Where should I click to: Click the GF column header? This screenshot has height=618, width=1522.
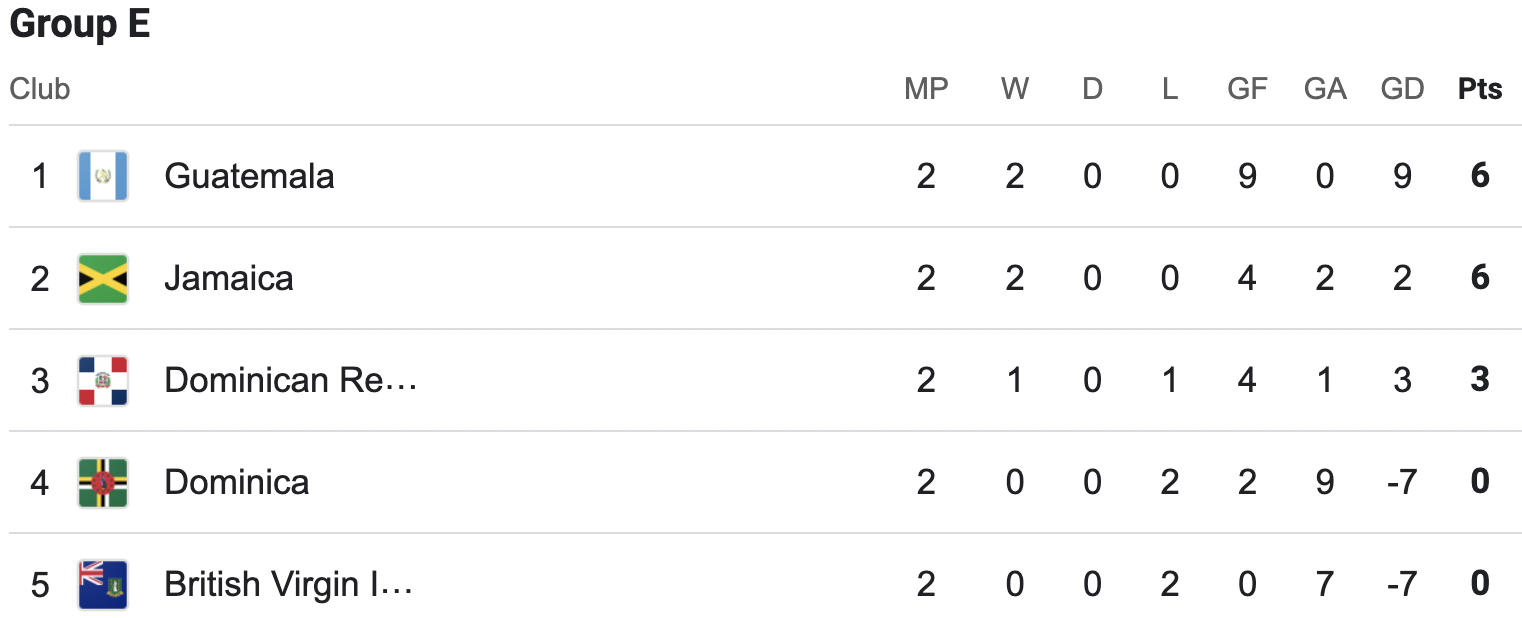coord(1247,89)
